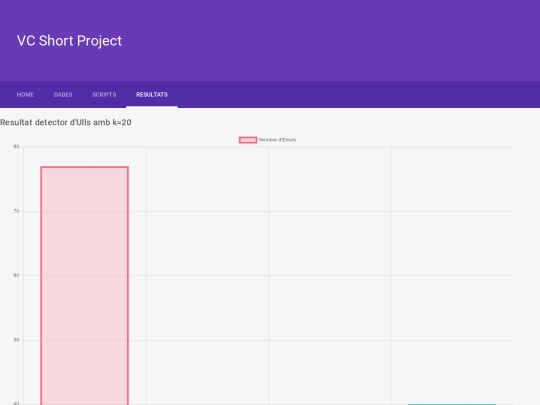
Task: Open the HOME tab
Action: [25, 94]
